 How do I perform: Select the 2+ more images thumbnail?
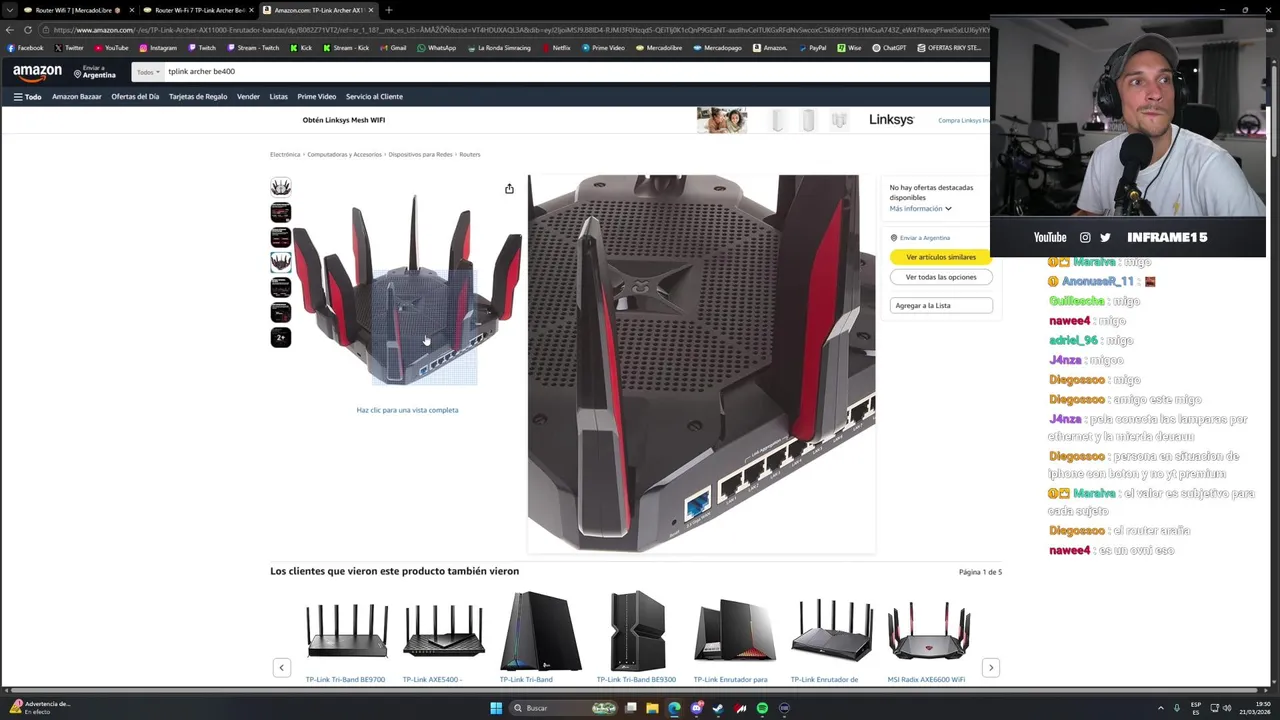[x=281, y=337]
